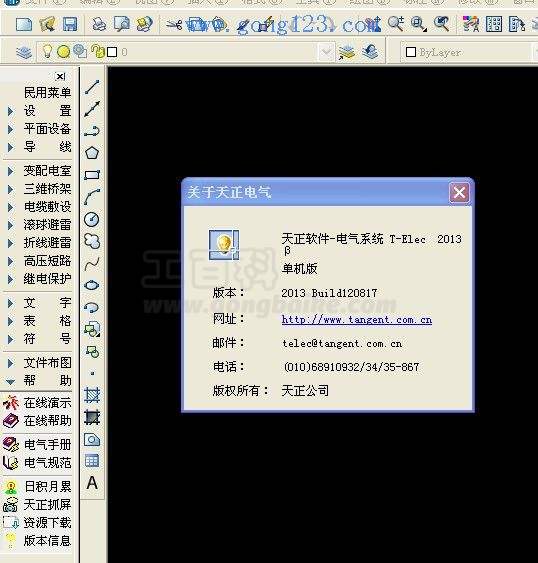This screenshot has height=563, width=538.
Task: Click the Make Block icon
Action: (x=92, y=352)
